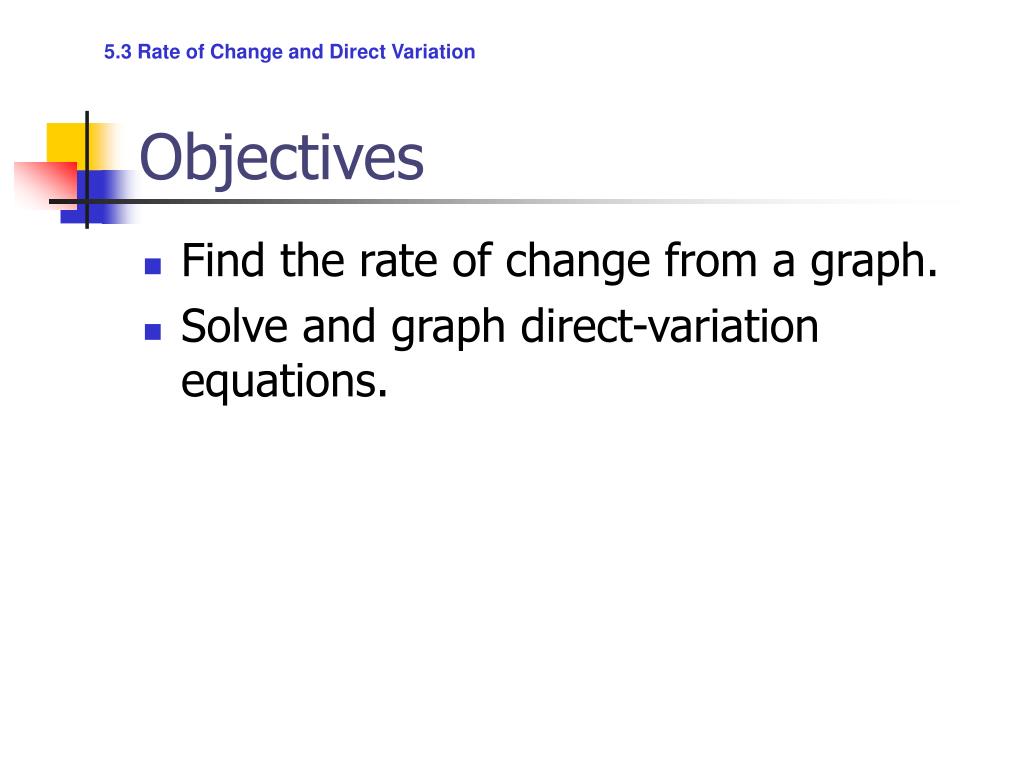This screenshot has width=1024, height=768.
Task: Click the blue square beneath the crosshair
Action: (98, 197)
